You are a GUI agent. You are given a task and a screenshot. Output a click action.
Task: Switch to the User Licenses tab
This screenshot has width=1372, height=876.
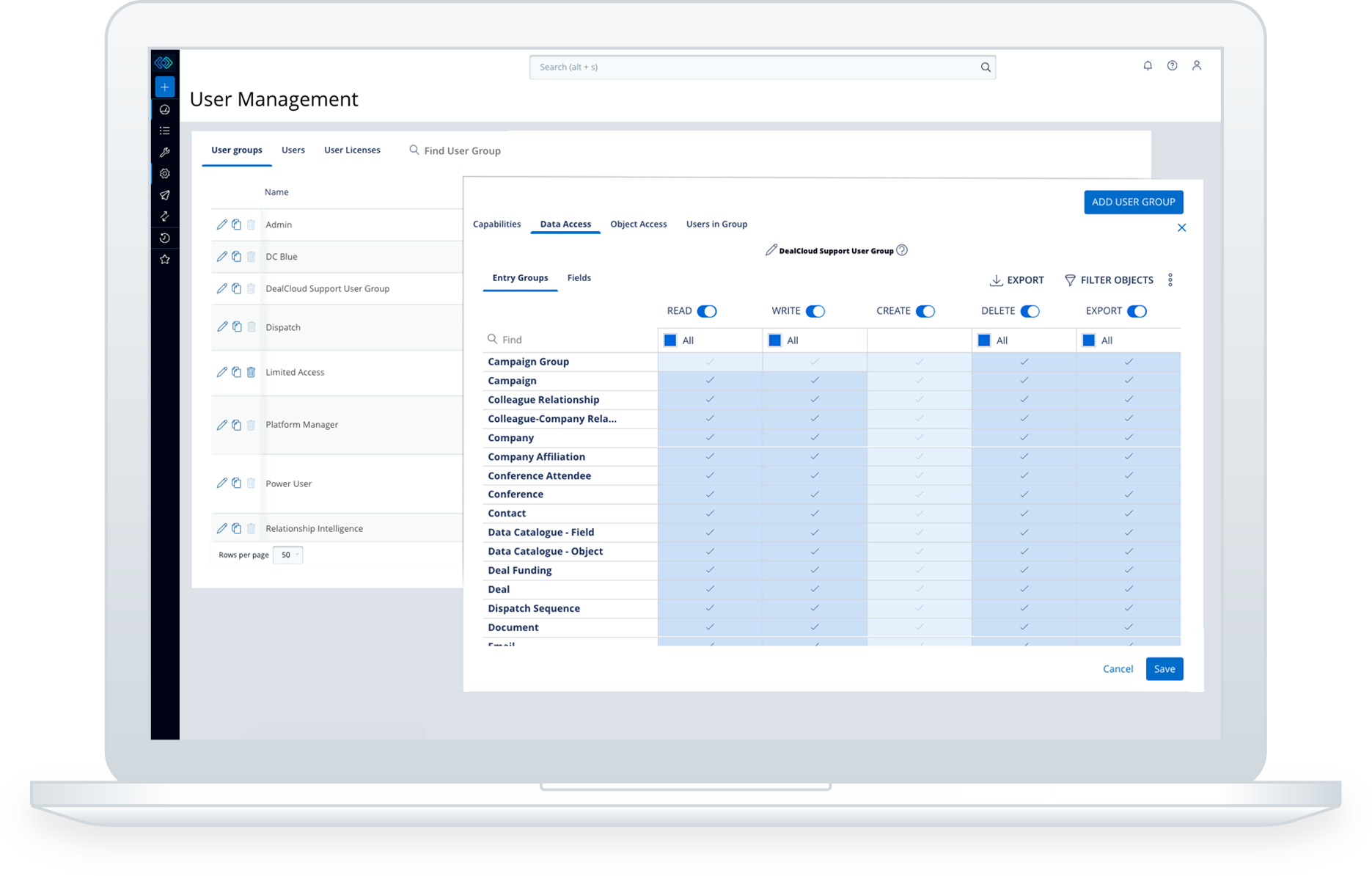352,150
